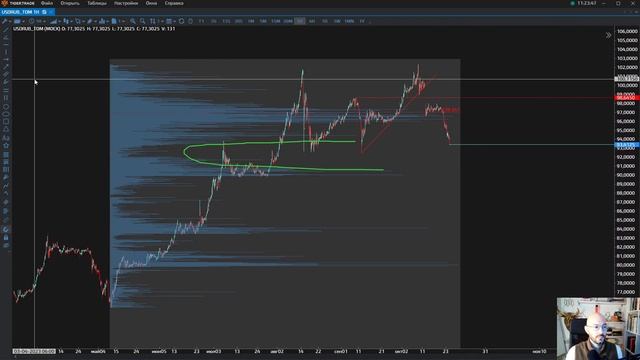Expand the side panel with double chevron
This screenshot has width=640, height=360.
(x=608, y=35)
